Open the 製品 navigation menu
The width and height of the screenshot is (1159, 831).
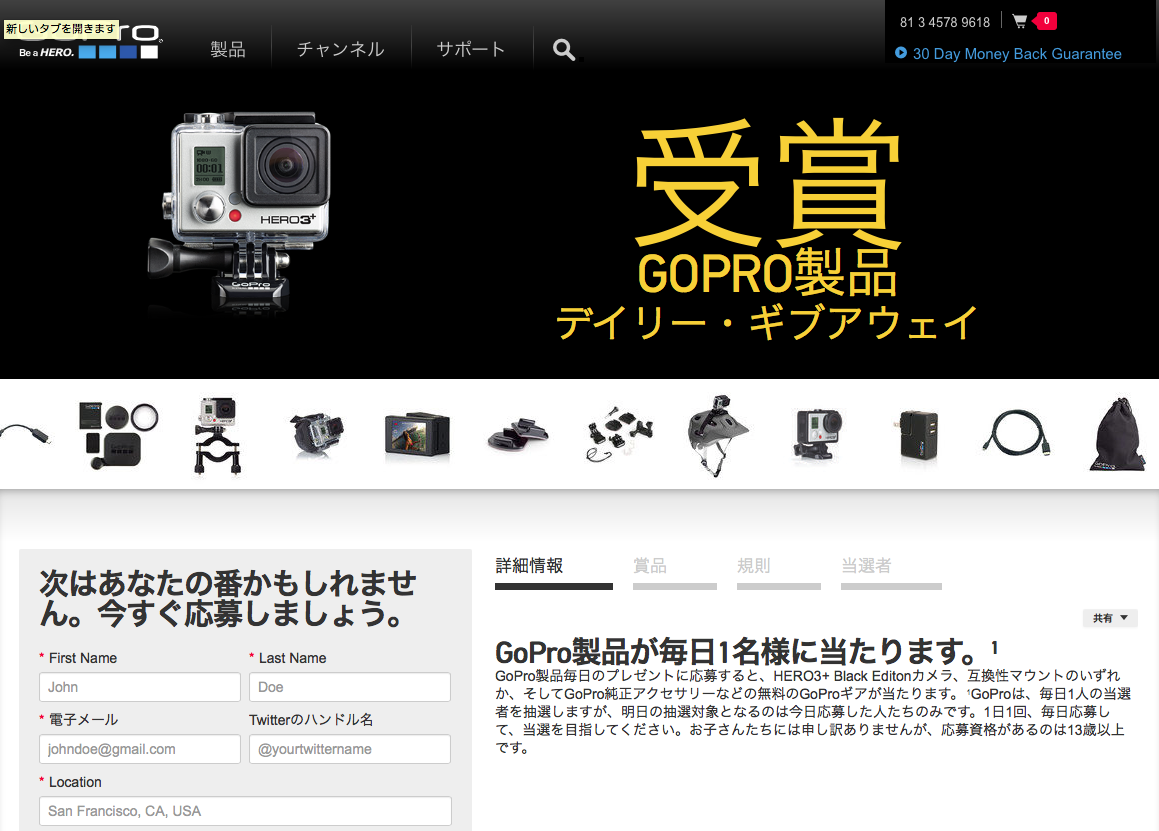click(228, 50)
